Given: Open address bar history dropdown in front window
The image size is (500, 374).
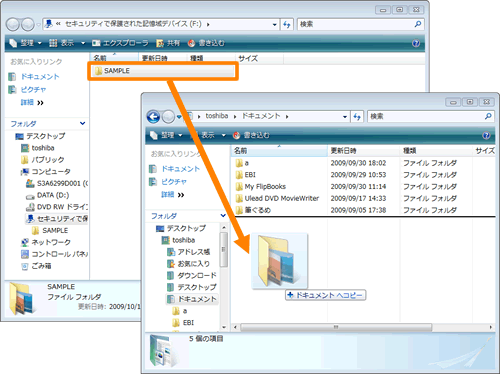Looking at the screenshot, I should [x=345, y=117].
